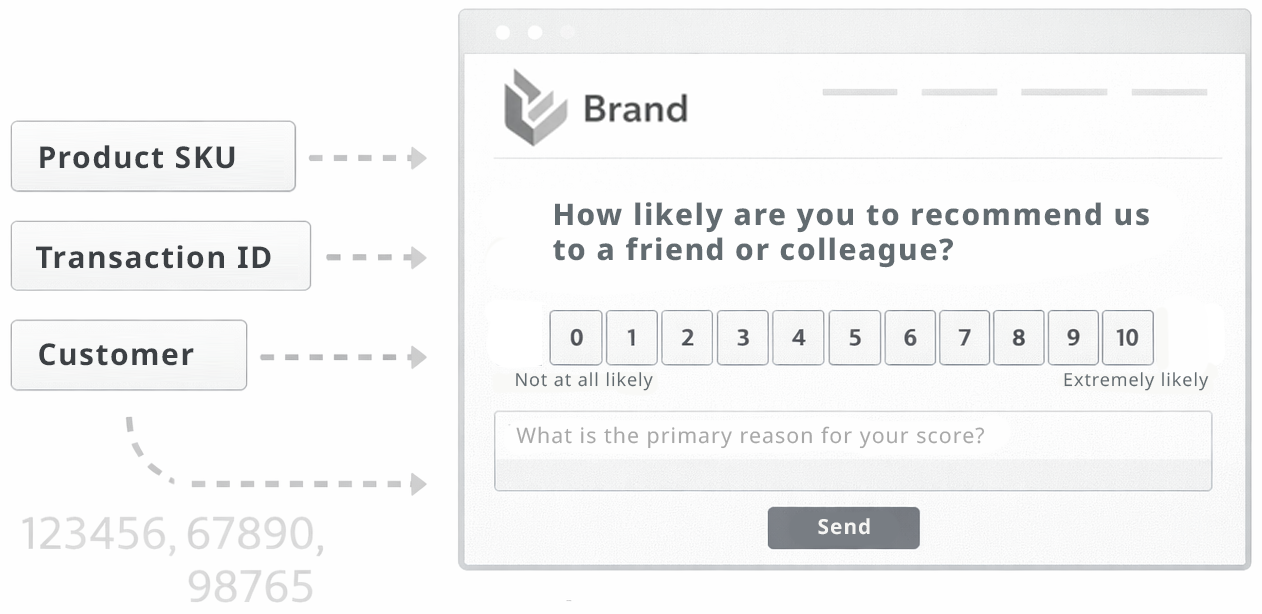Click the middle window dot
The image size is (1262, 614).
point(535,31)
